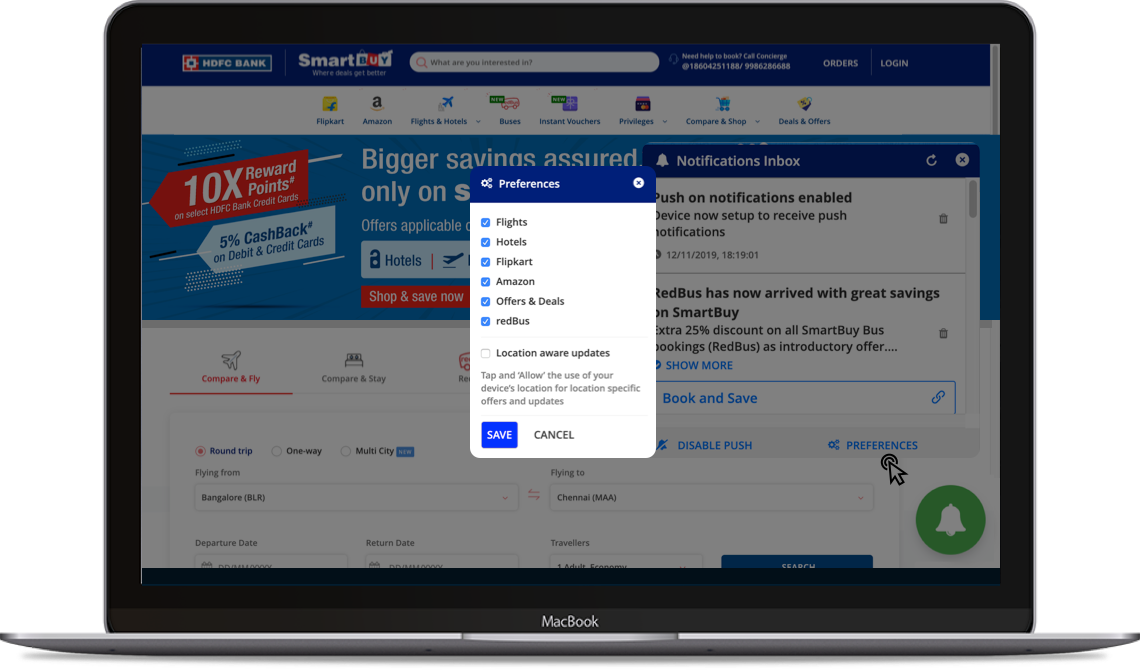This screenshot has width=1140, height=670.
Task: Uncheck the Flipkart preference
Action: (x=486, y=262)
